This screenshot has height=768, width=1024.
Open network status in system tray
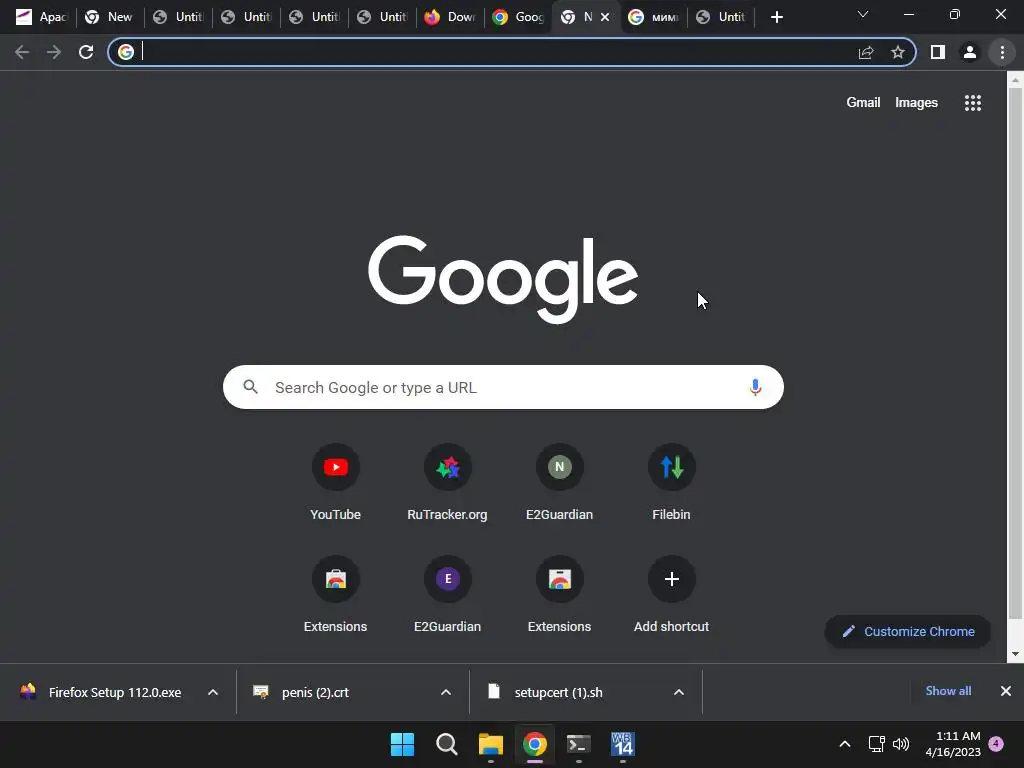876,744
